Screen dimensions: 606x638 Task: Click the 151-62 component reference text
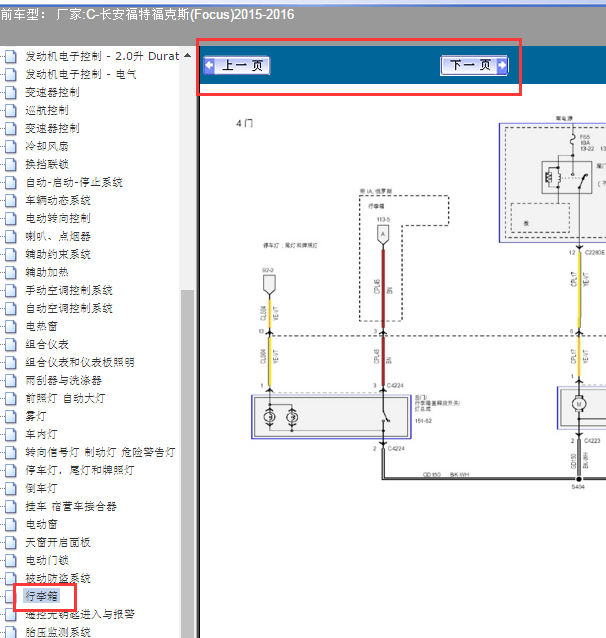click(x=423, y=421)
